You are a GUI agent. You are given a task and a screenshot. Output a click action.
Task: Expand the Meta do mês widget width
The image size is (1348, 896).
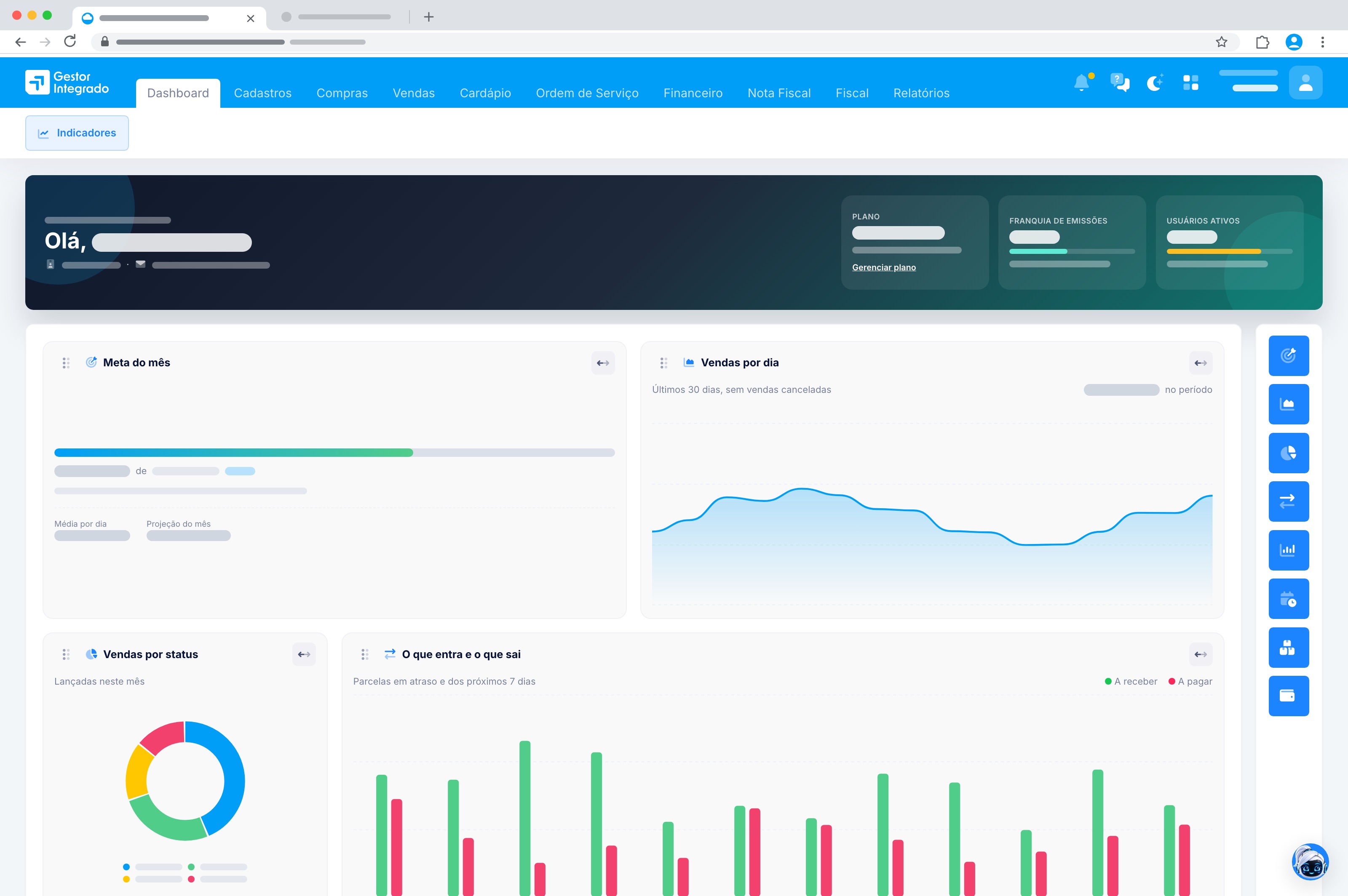602,363
